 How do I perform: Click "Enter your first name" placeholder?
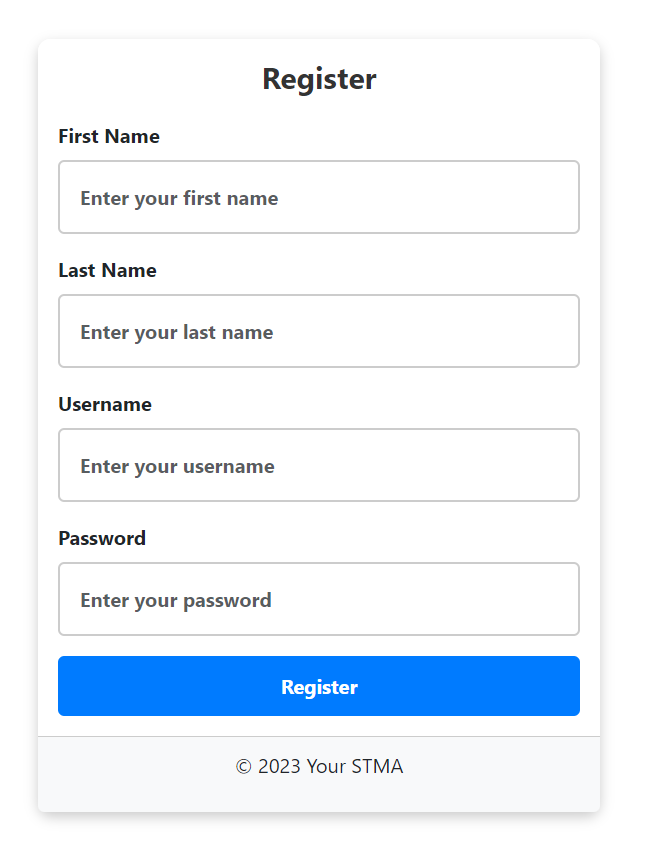(x=179, y=198)
